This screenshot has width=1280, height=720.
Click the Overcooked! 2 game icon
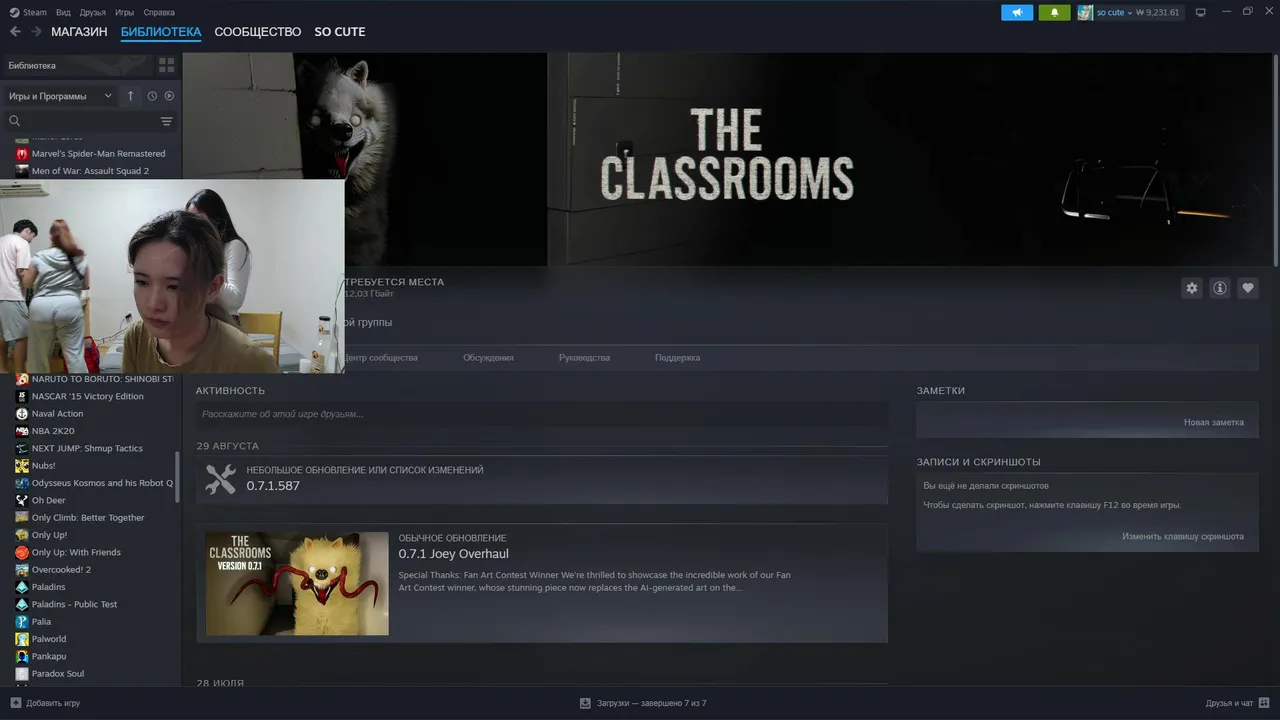pyautogui.click(x=22, y=570)
